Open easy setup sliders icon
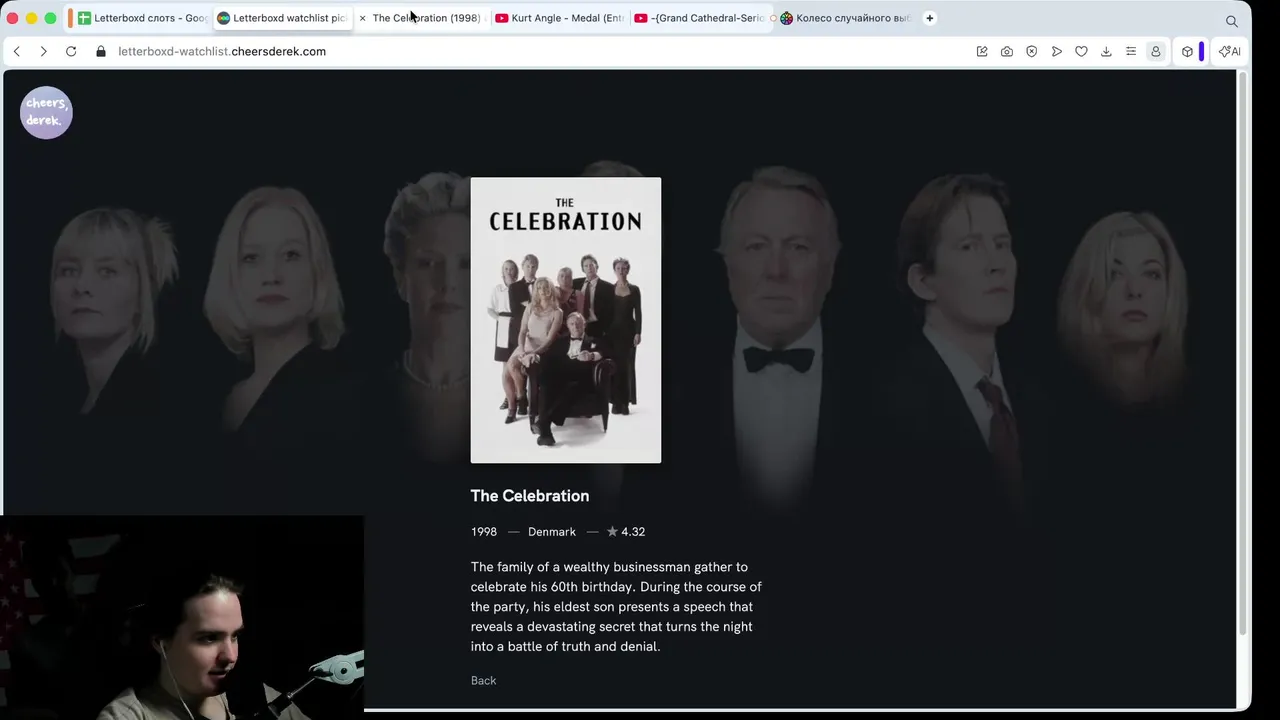 (1131, 51)
